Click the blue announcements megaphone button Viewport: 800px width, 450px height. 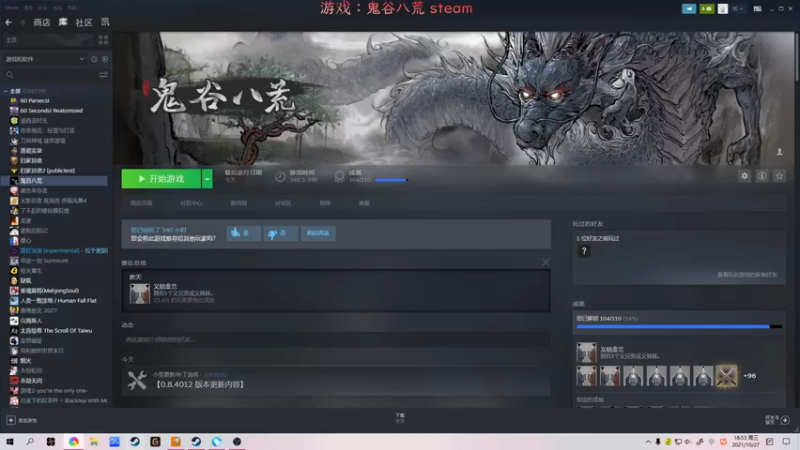(689, 9)
